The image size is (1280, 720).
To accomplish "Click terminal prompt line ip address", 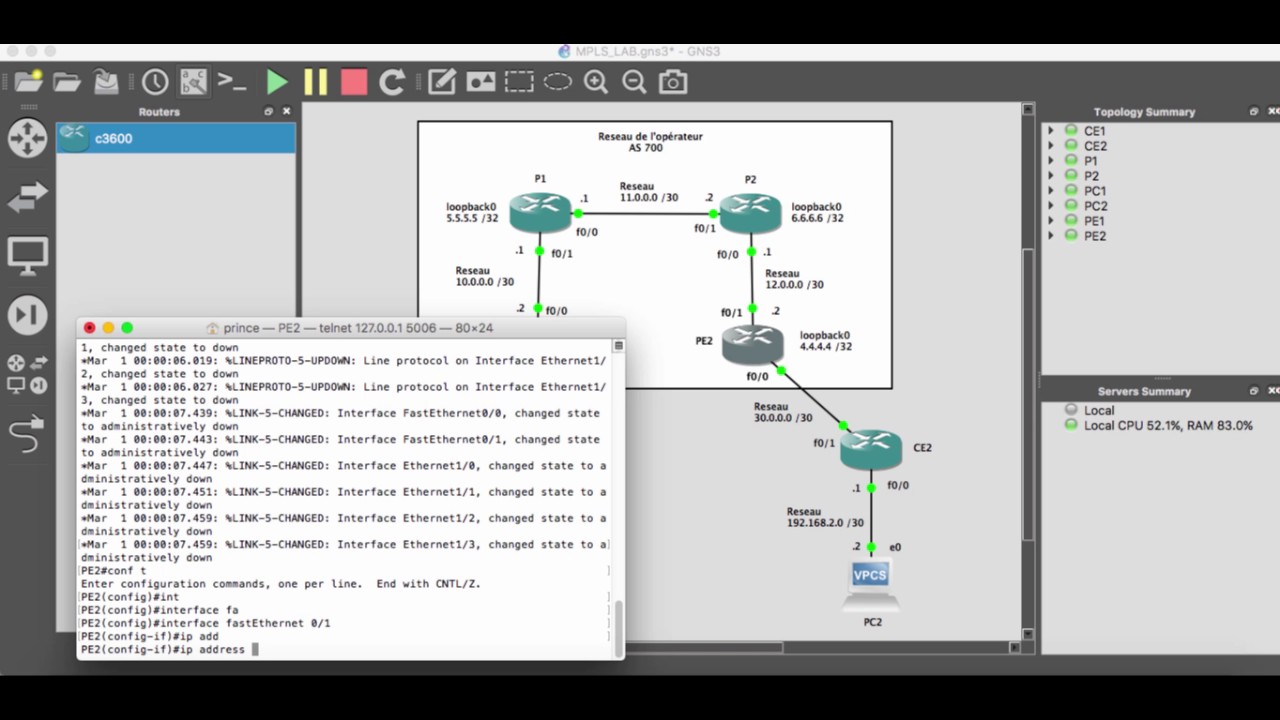I will pyautogui.click(x=170, y=649).
